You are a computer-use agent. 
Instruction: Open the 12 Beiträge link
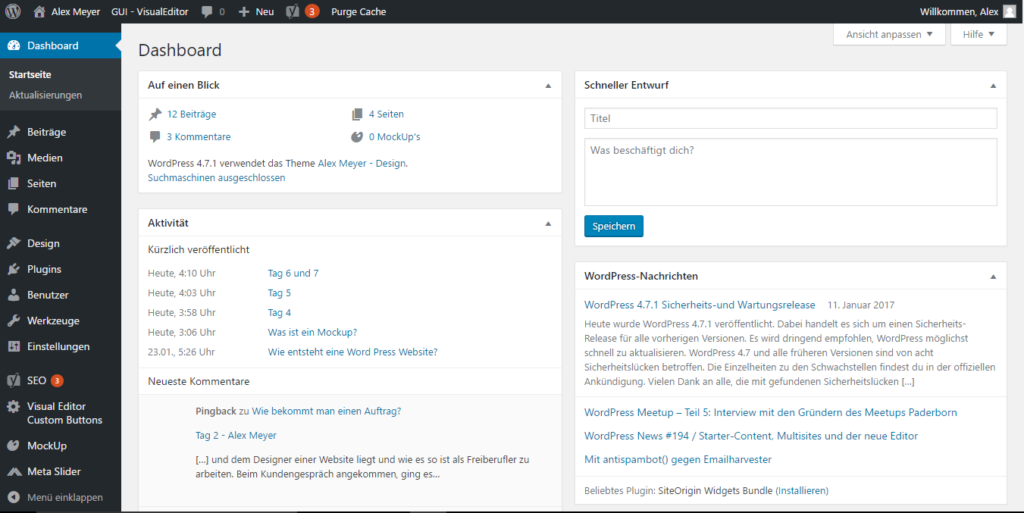[191, 114]
